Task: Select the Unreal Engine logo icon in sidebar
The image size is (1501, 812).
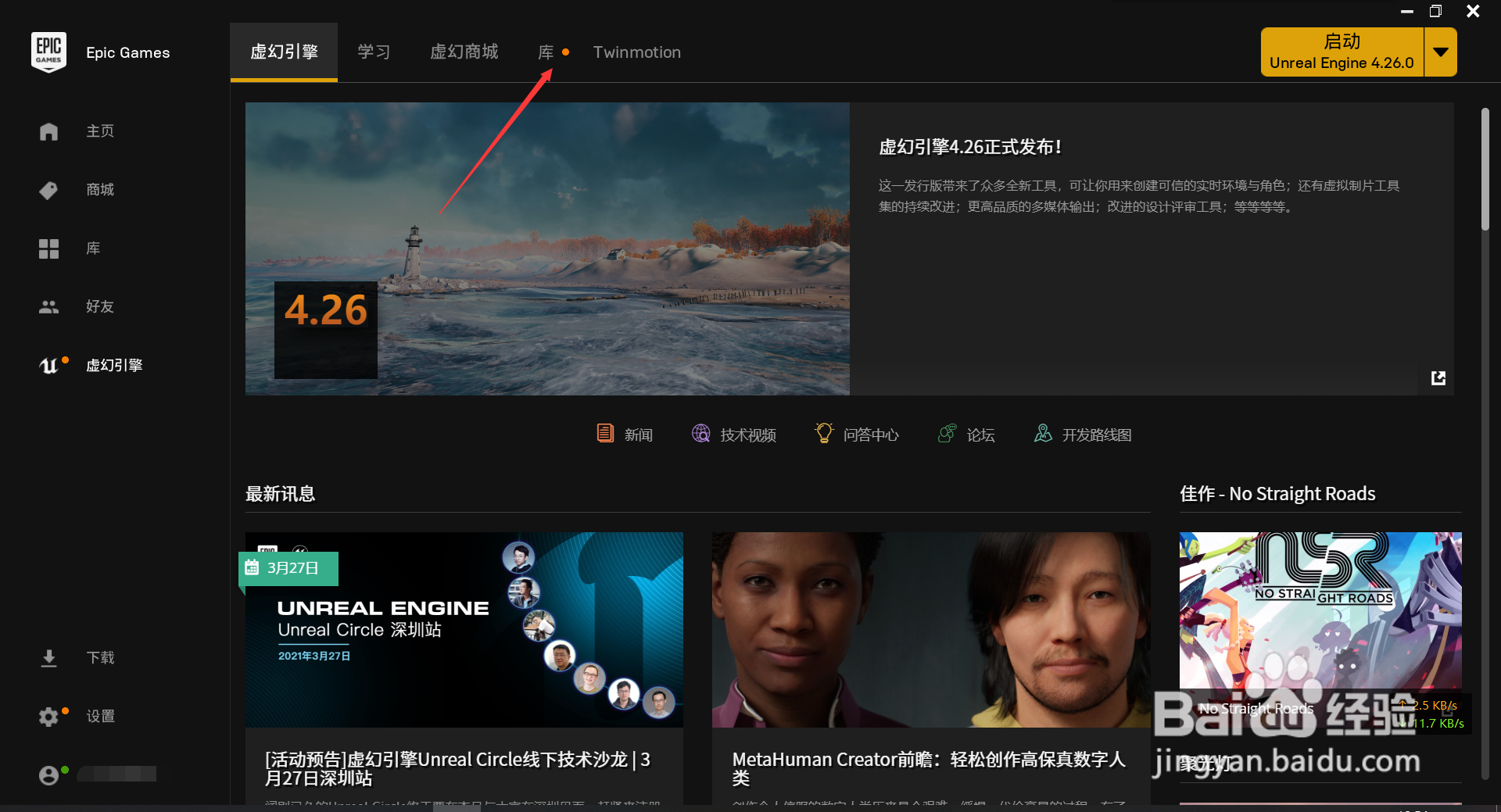Action: coord(48,366)
